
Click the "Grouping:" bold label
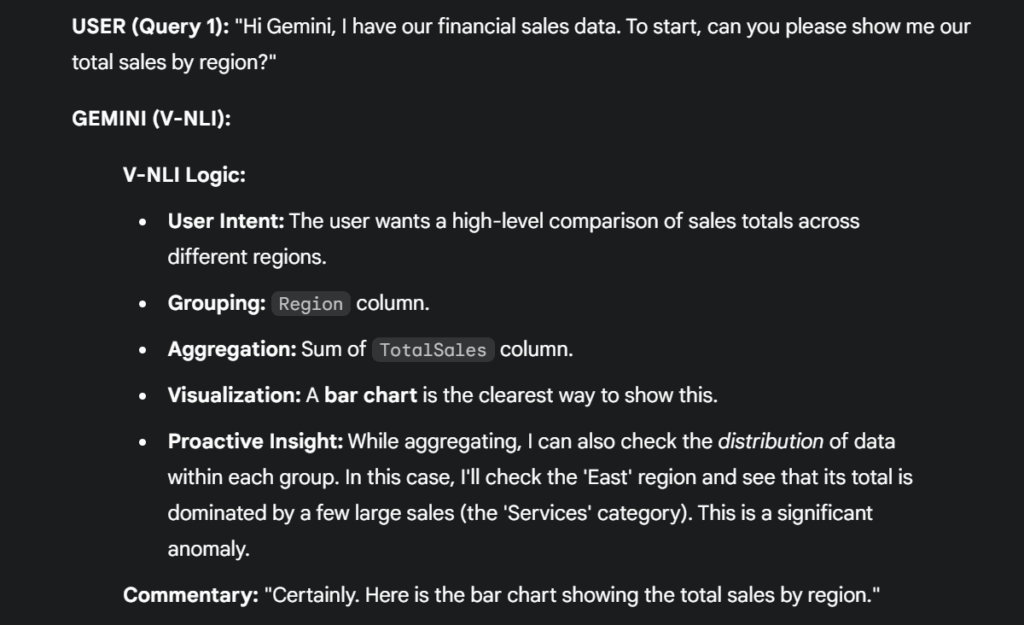(216, 303)
